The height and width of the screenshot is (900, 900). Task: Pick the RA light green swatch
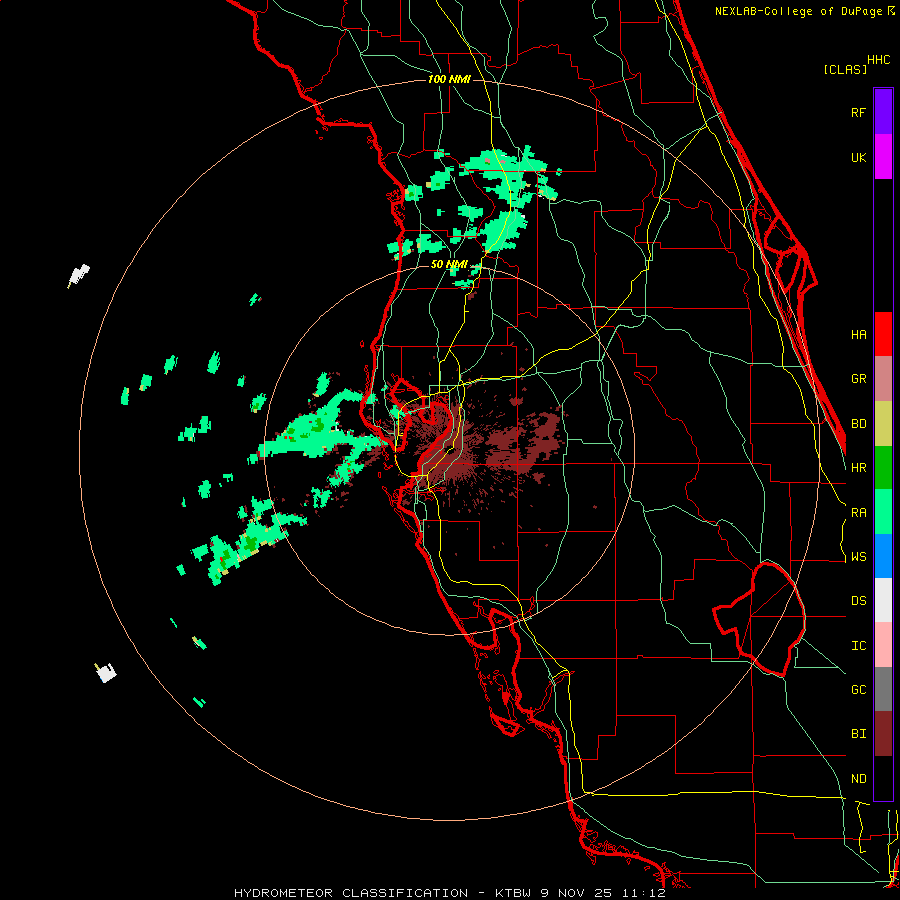tap(883, 512)
